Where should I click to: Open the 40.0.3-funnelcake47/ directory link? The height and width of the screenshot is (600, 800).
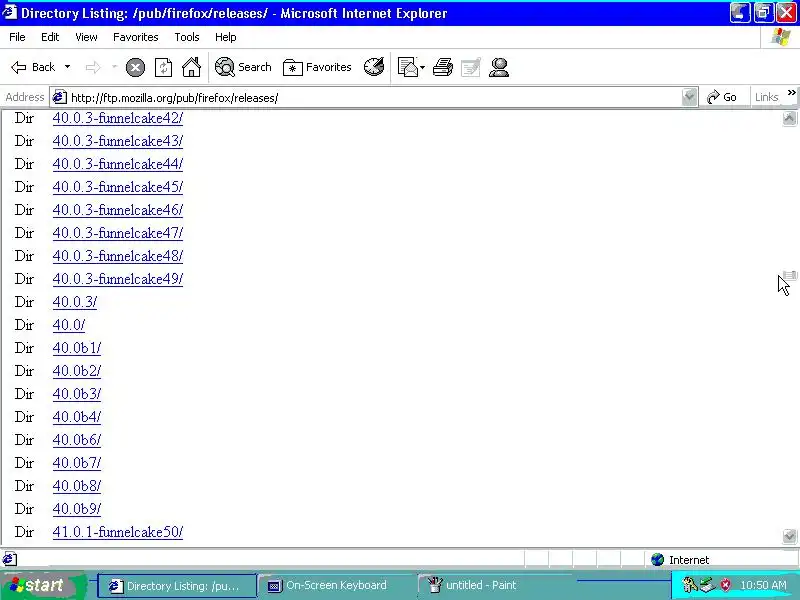(117, 233)
